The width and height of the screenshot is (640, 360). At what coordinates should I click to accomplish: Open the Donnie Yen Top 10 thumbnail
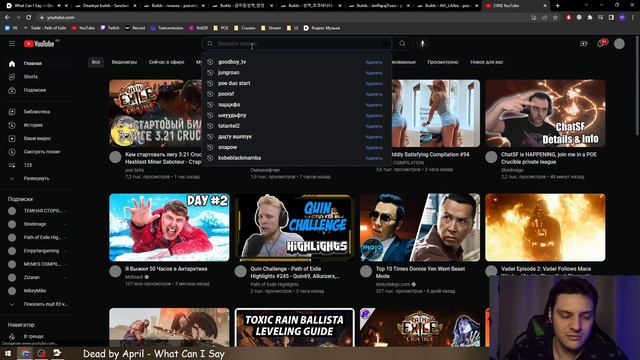pos(420,227)
